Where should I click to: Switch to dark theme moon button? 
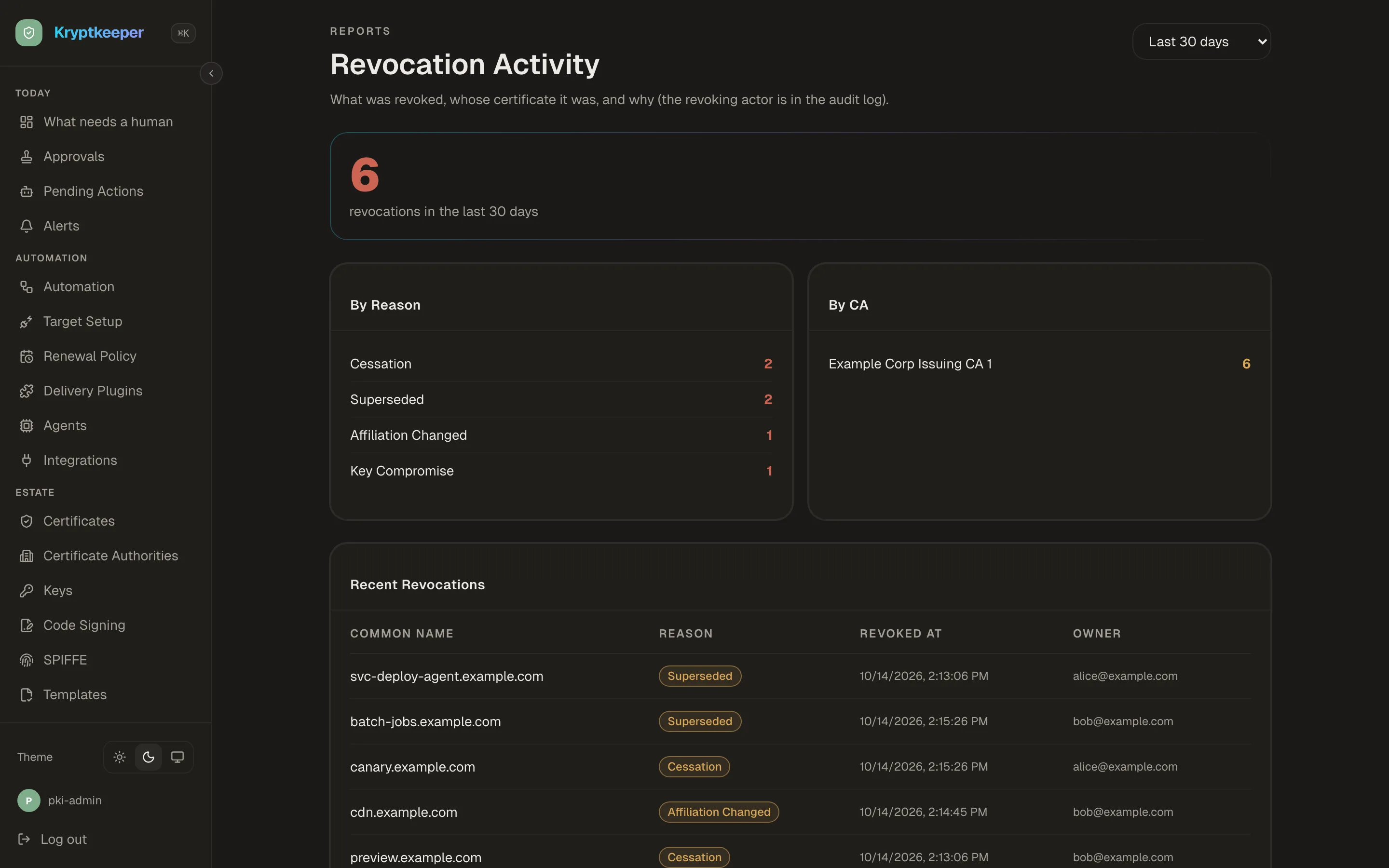[148, 757]
